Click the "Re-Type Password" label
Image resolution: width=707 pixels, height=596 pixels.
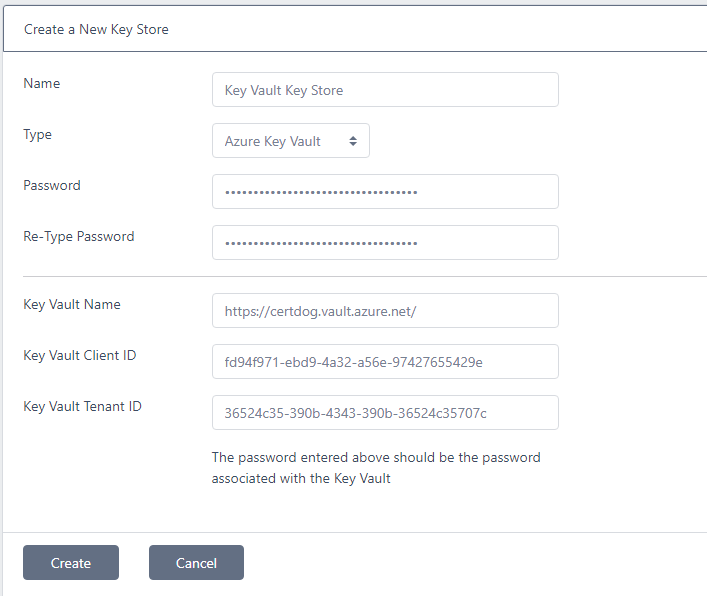click(x=79, y=237)
